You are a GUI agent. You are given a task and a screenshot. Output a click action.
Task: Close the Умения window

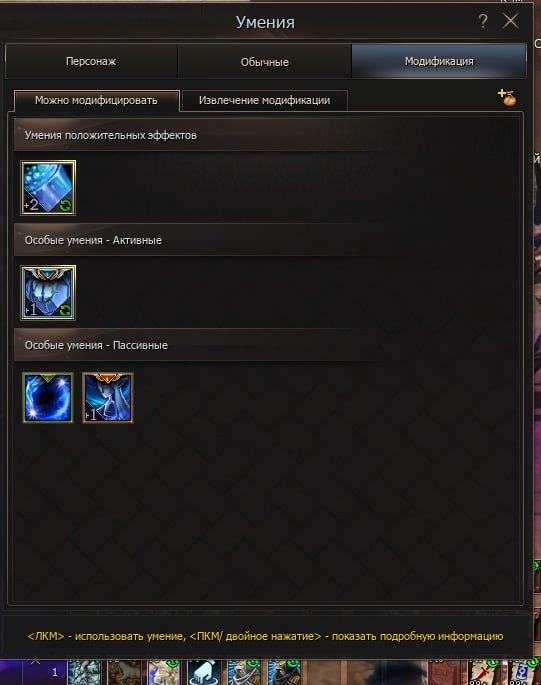[510, 21]
